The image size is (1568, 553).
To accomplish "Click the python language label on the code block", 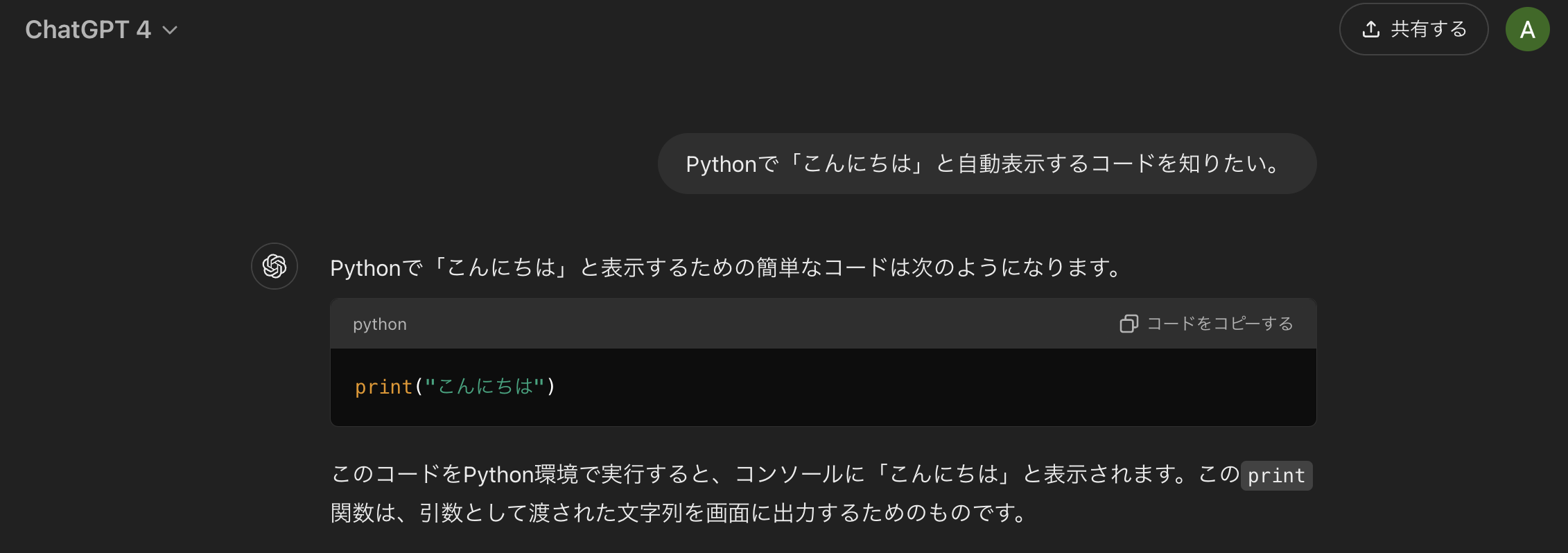I will [379, 324].
